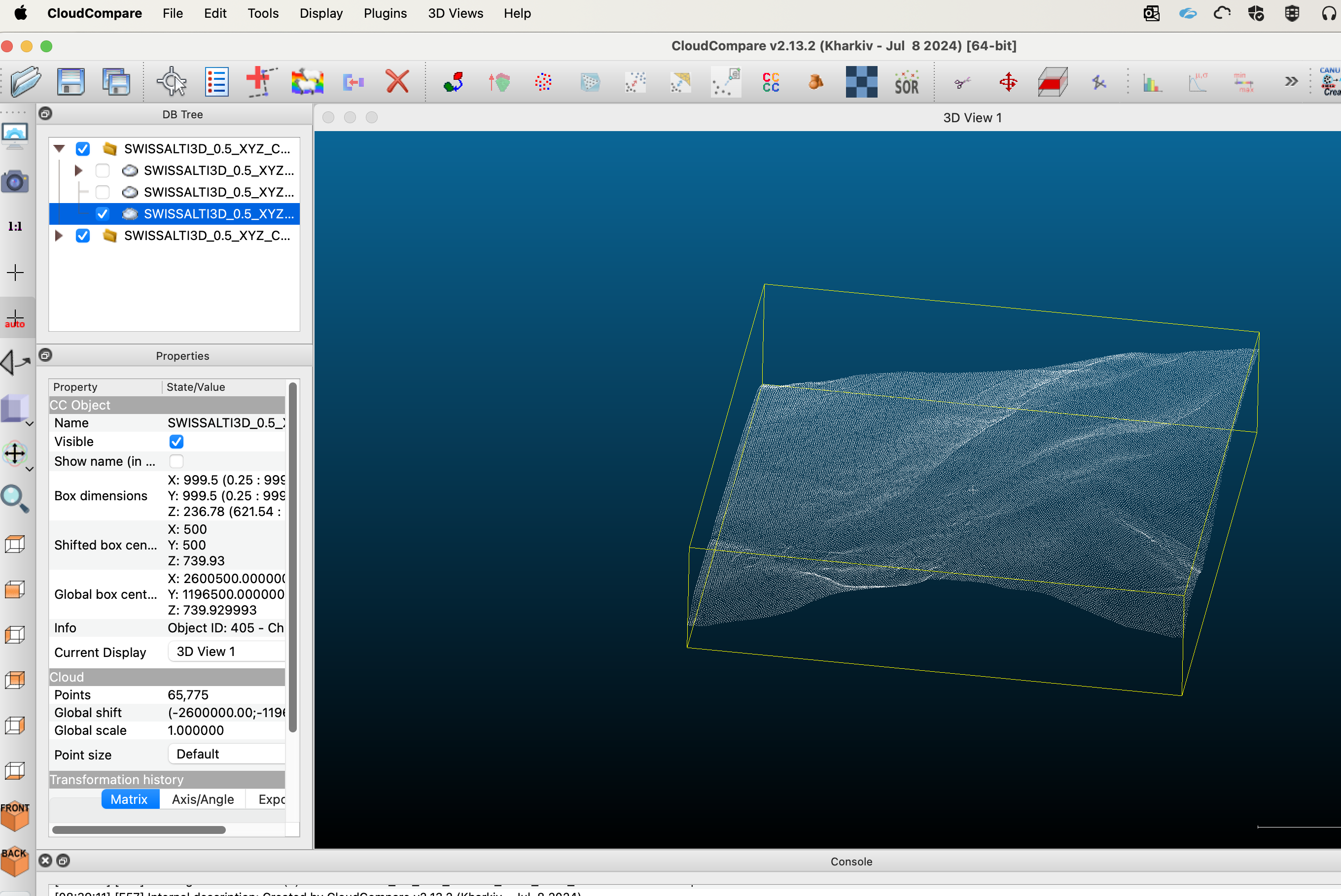The width and height of the screenshot is (1341, 896).
Task: Click the Merge entities icon
Action: pyautogui.click(x=353, y=82)
